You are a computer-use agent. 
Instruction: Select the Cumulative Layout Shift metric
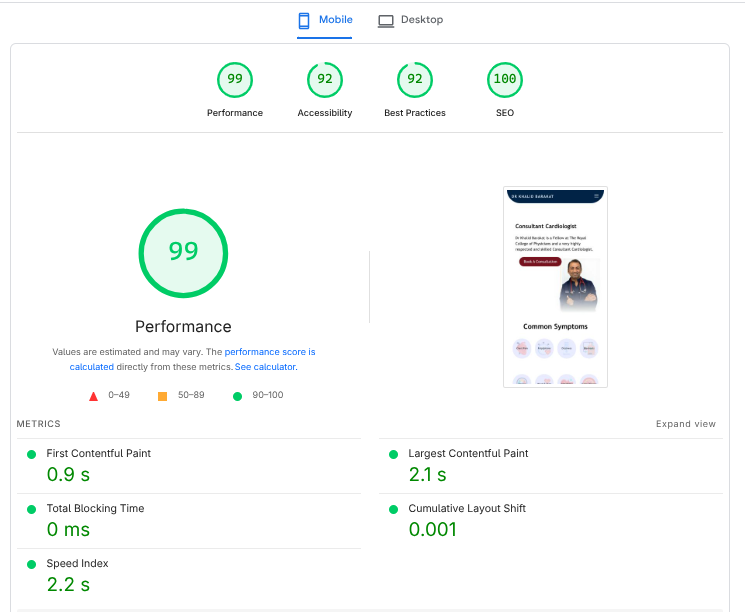click(467, 509)
